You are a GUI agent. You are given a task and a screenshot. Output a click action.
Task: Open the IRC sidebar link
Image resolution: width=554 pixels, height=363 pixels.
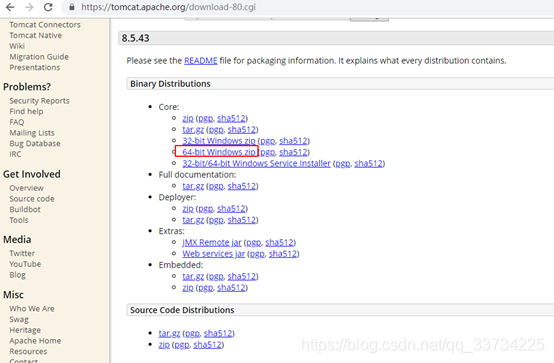(x=15, y=154)
